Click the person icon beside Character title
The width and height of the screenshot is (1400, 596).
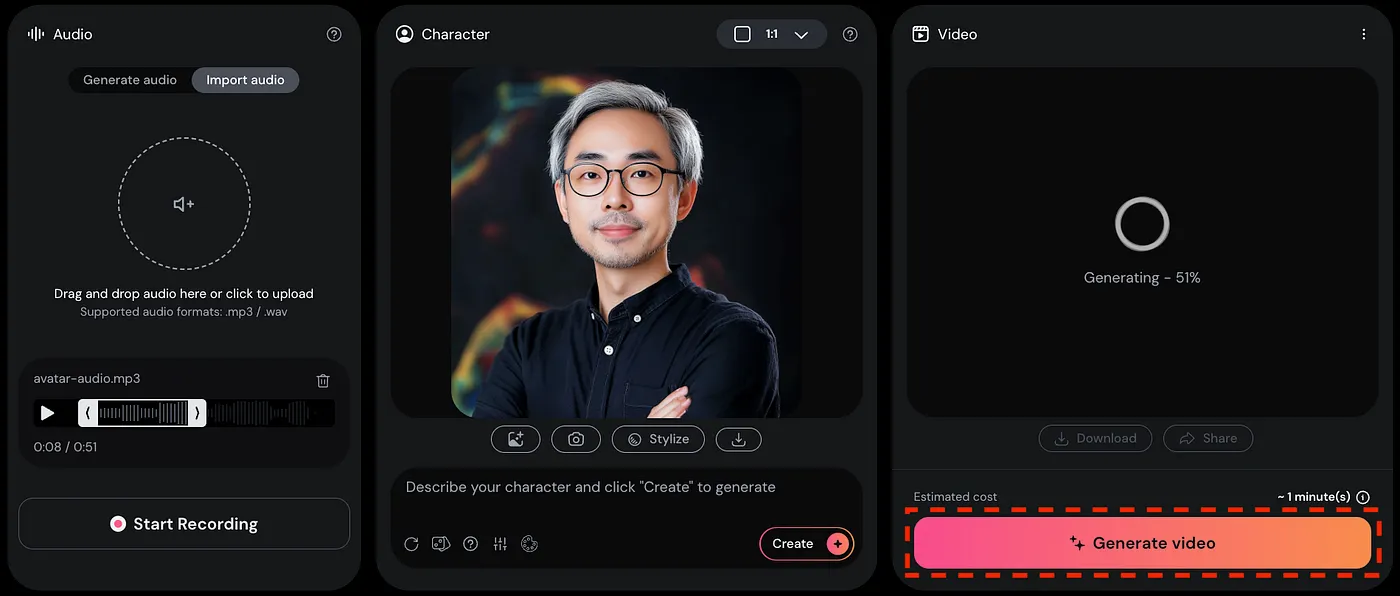(x=404, y=34)
